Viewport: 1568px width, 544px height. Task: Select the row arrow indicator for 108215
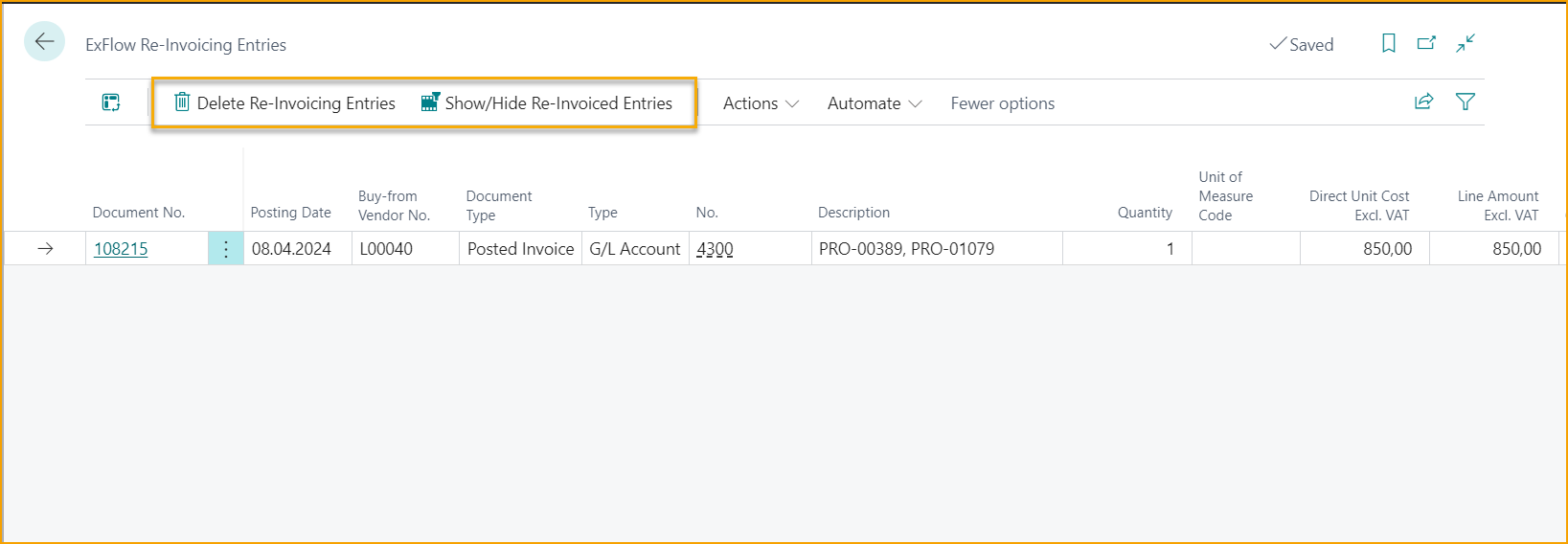[x=45, y=249]
